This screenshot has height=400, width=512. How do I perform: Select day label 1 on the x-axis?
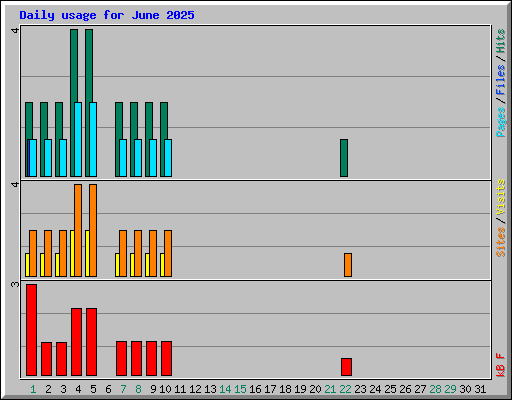(33, 389)
